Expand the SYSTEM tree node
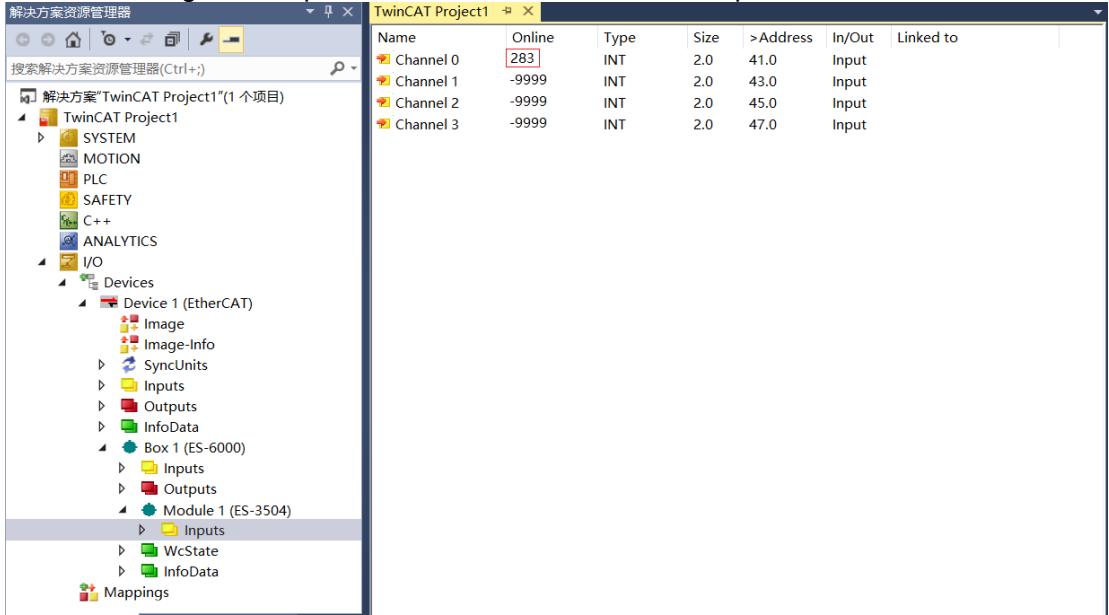This screenshot has width=1109, height=615. [x=41, y=138]
